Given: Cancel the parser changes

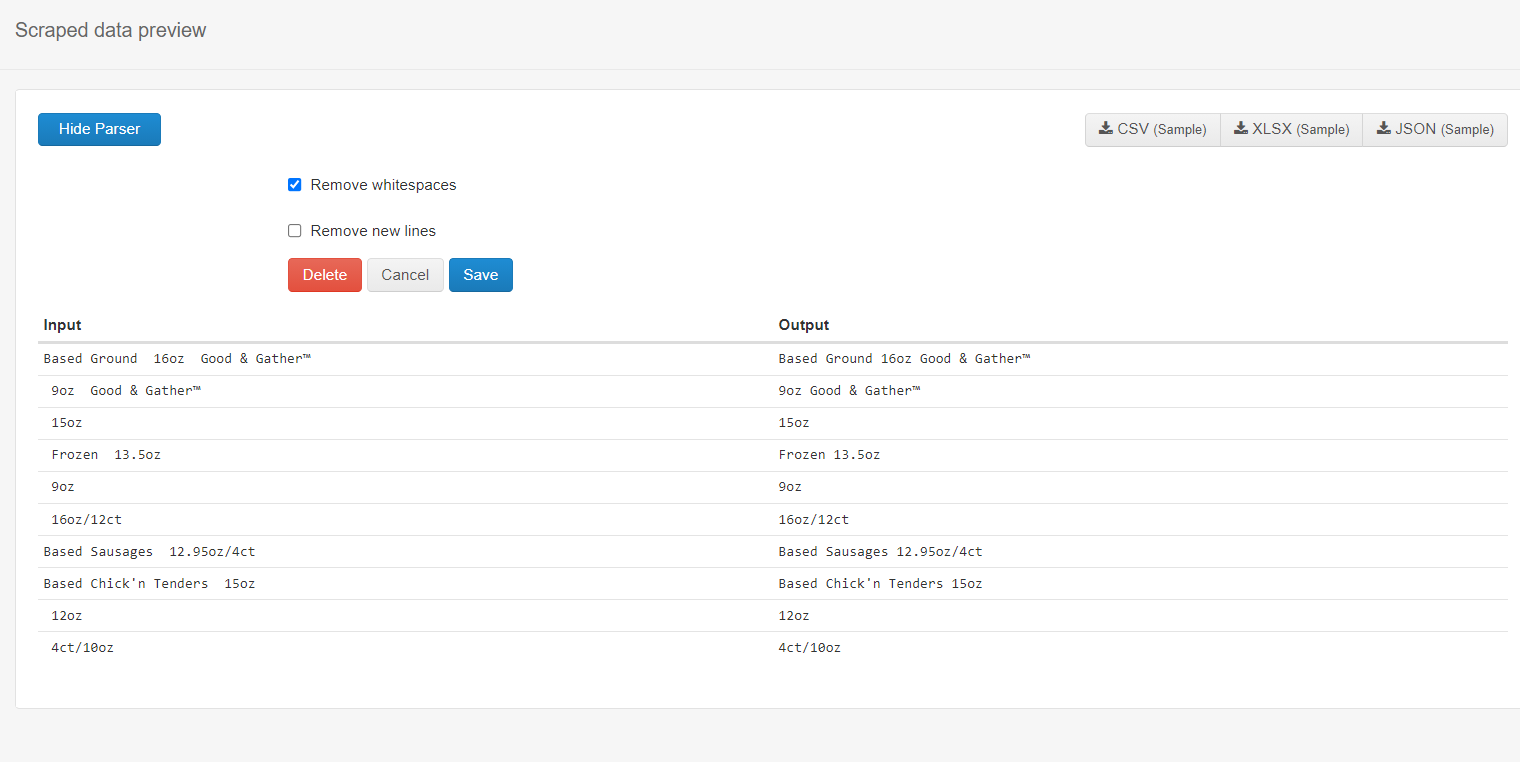Looking at the screenshot, I should tap(405, 275).
